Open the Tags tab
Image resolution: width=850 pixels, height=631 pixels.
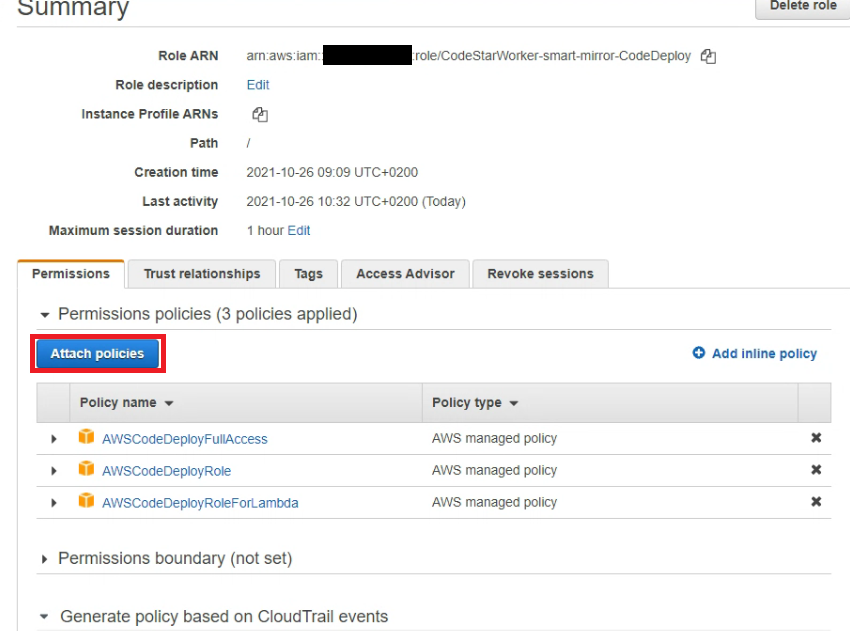[x=308, y=274]
